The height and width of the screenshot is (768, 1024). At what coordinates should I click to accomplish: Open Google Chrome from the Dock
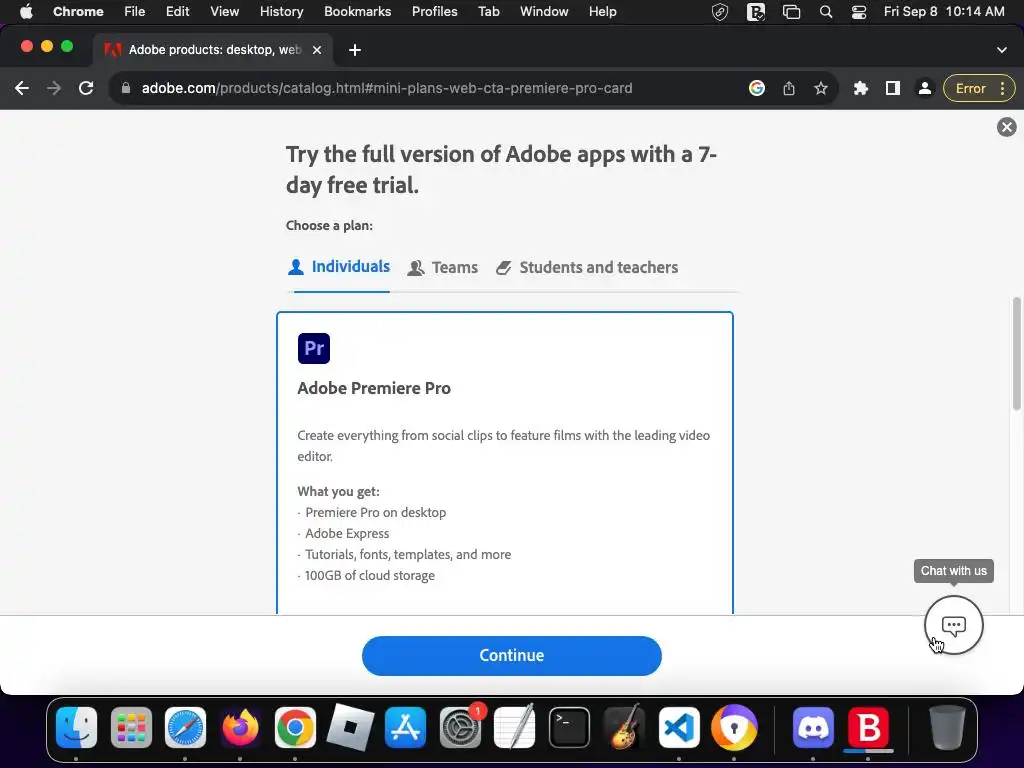(295, 728)
